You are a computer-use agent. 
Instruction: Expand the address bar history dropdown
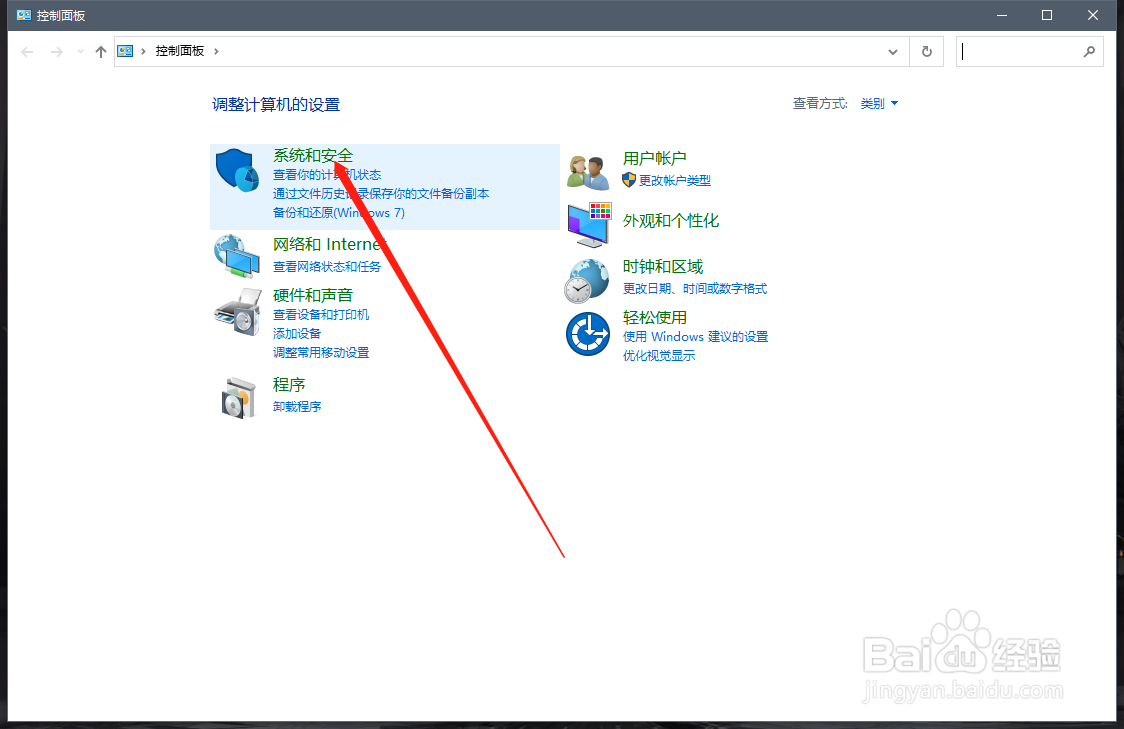893,51
